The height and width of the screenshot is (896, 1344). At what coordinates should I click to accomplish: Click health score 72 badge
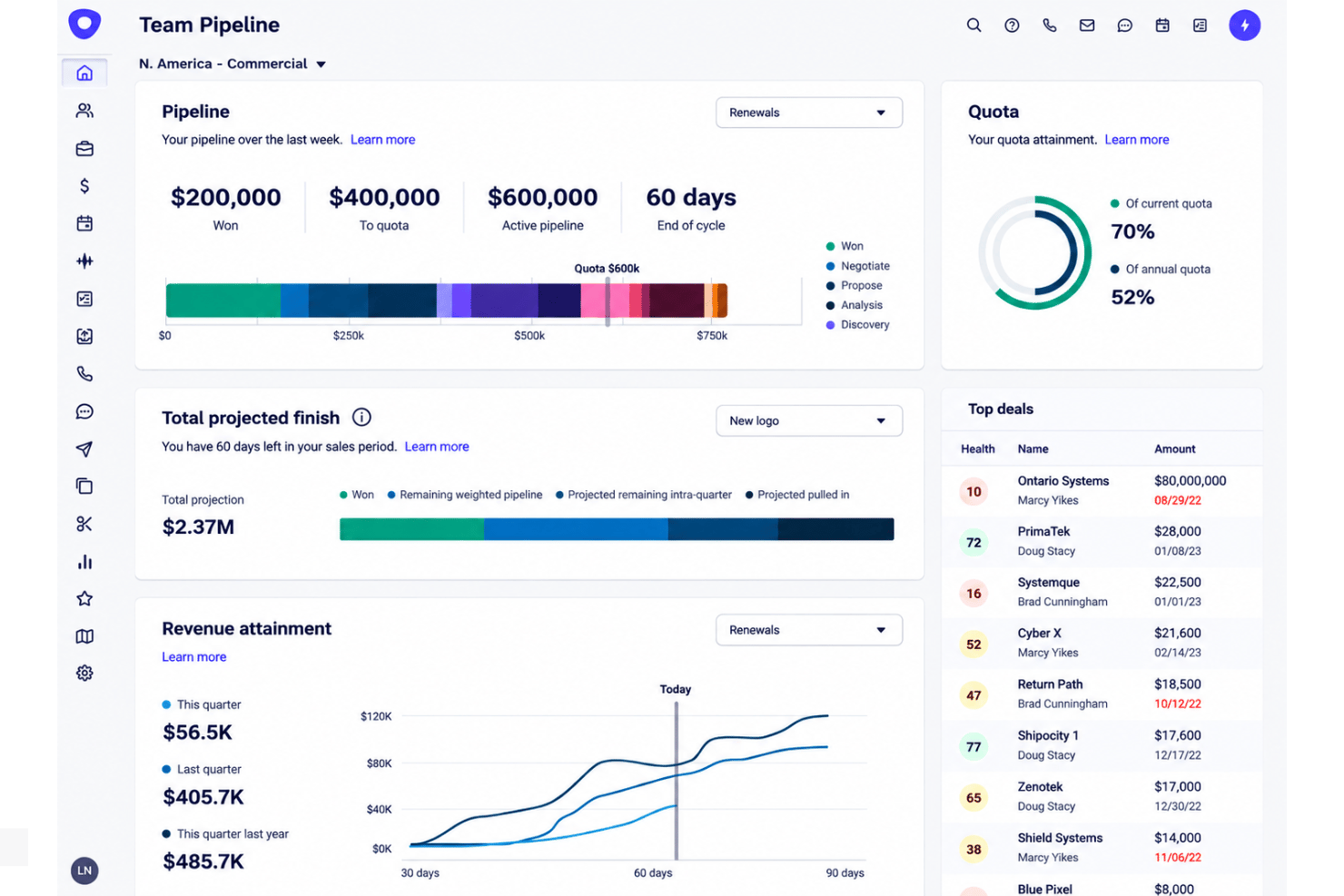pos(973,543)
